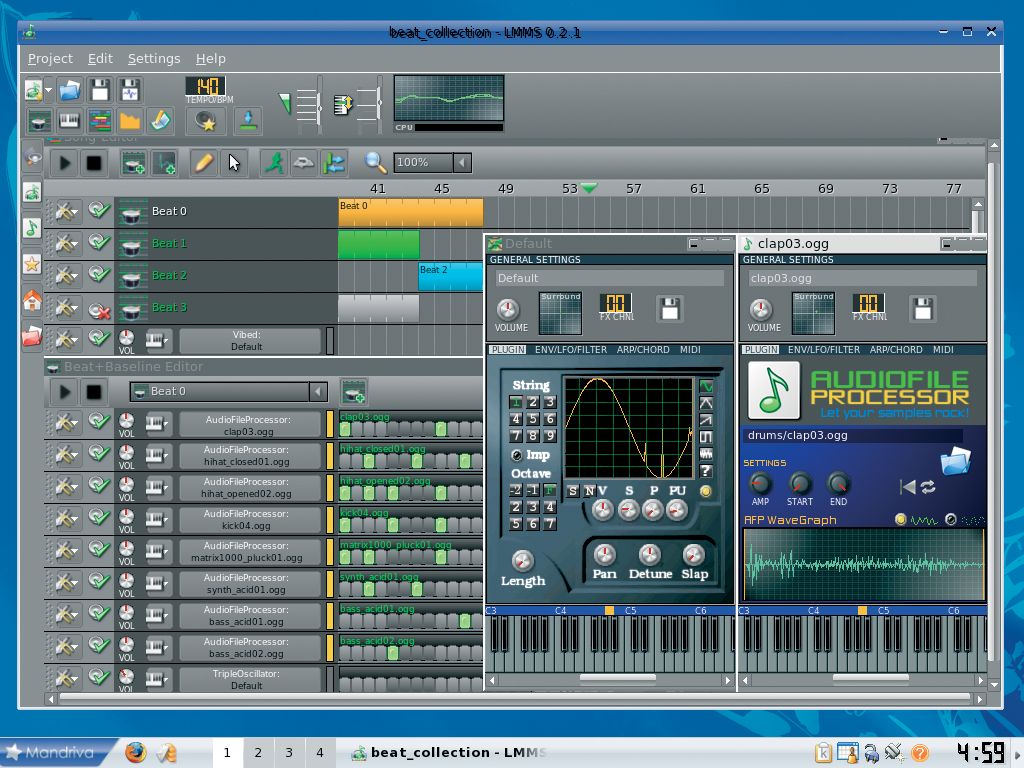This screenshot has height=768, width=1024.
Task: Switch to ARP/CHORD tab in clap03.ogg window
Action: 896,350
